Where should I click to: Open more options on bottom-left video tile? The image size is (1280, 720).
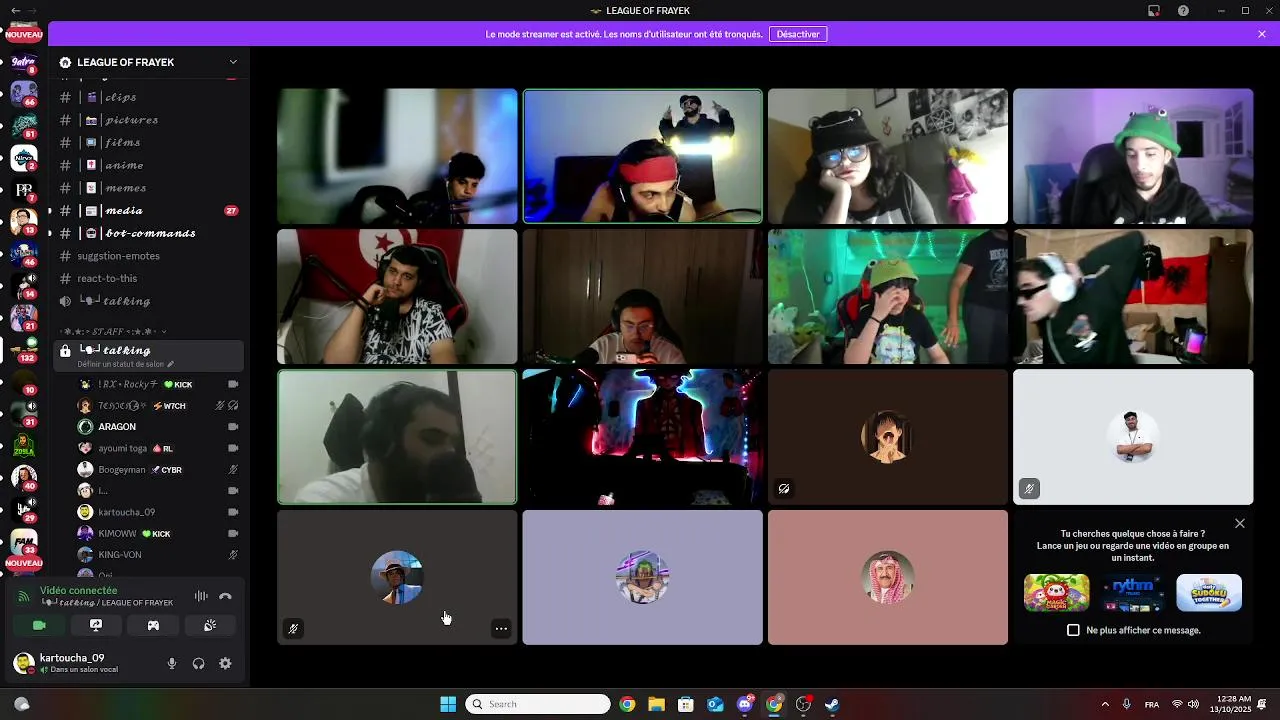(501, 629)
